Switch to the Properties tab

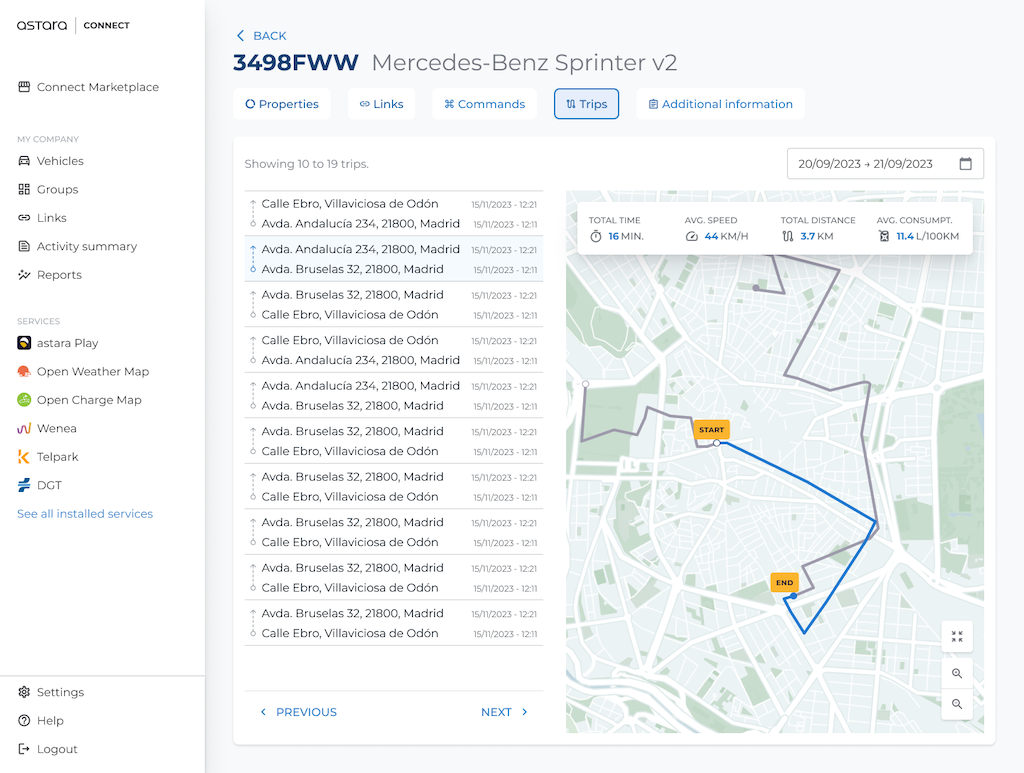[282, 104]
